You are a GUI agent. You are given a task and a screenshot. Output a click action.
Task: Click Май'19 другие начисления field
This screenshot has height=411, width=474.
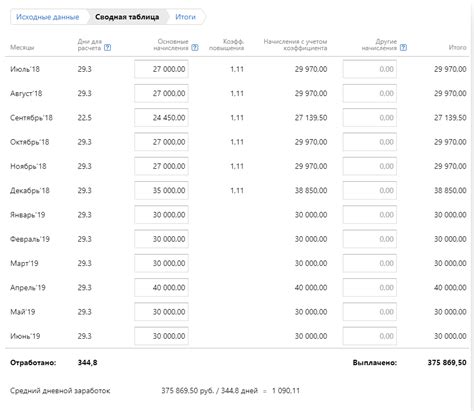(x=370, y=312)
